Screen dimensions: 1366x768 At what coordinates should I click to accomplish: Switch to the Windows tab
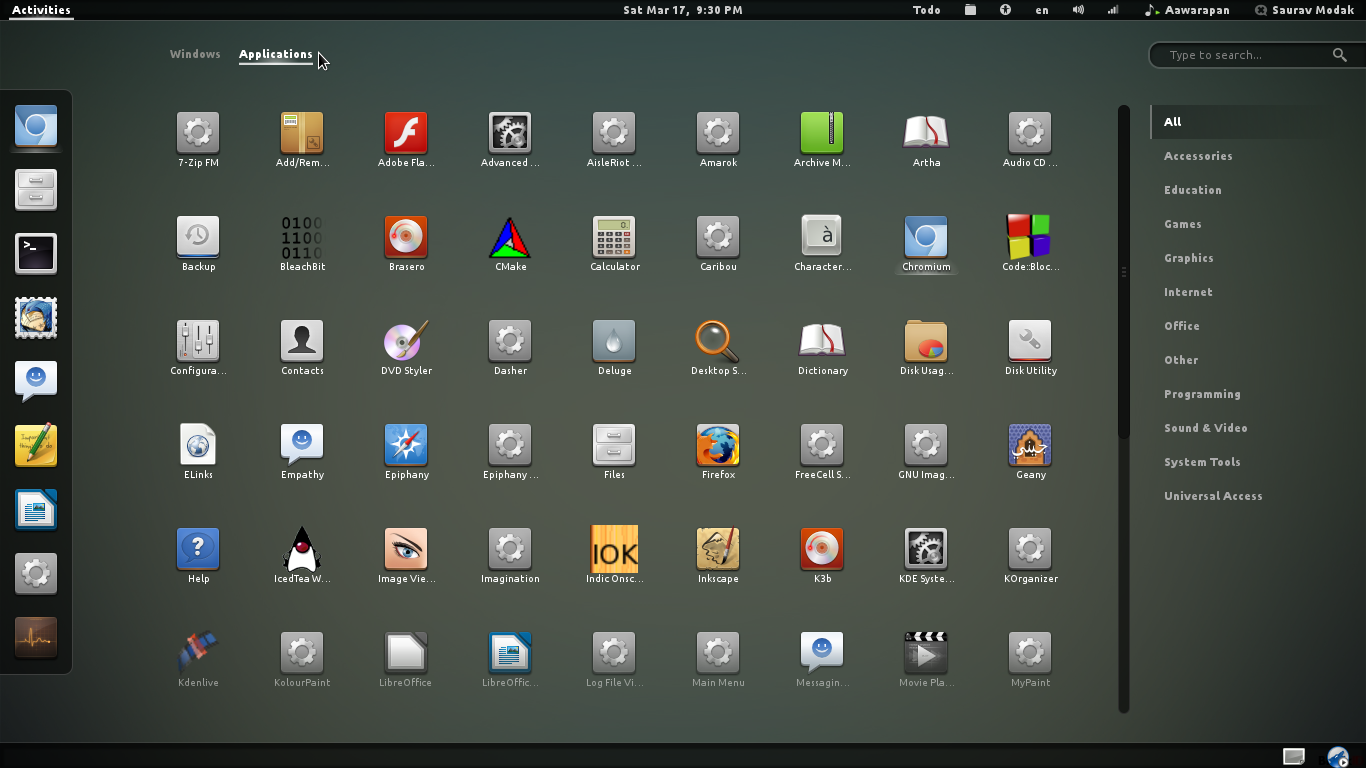click(195, 54)
